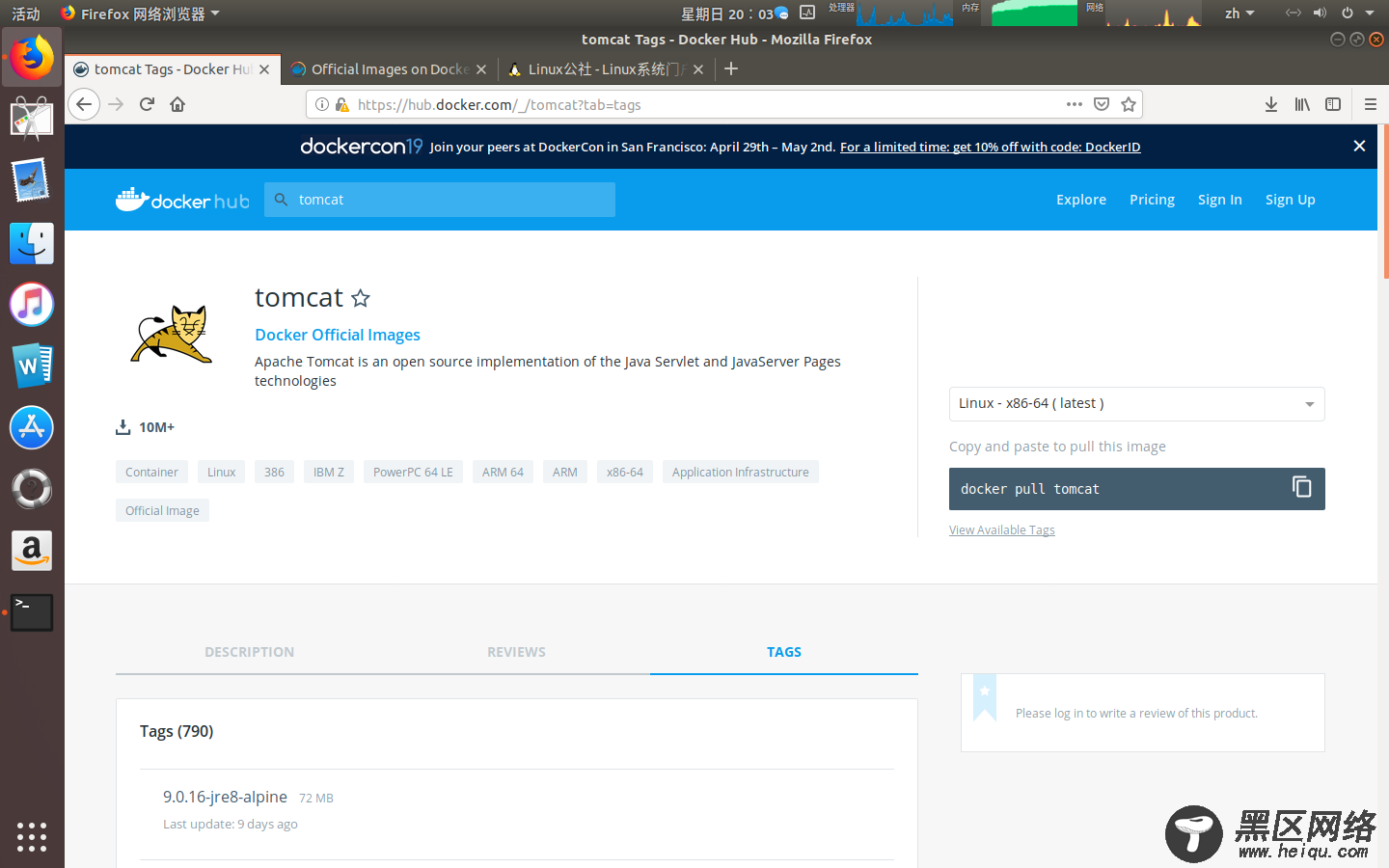Close the Official Images tab
Viewport: 1389px width, 868px height.
[481, 69]
